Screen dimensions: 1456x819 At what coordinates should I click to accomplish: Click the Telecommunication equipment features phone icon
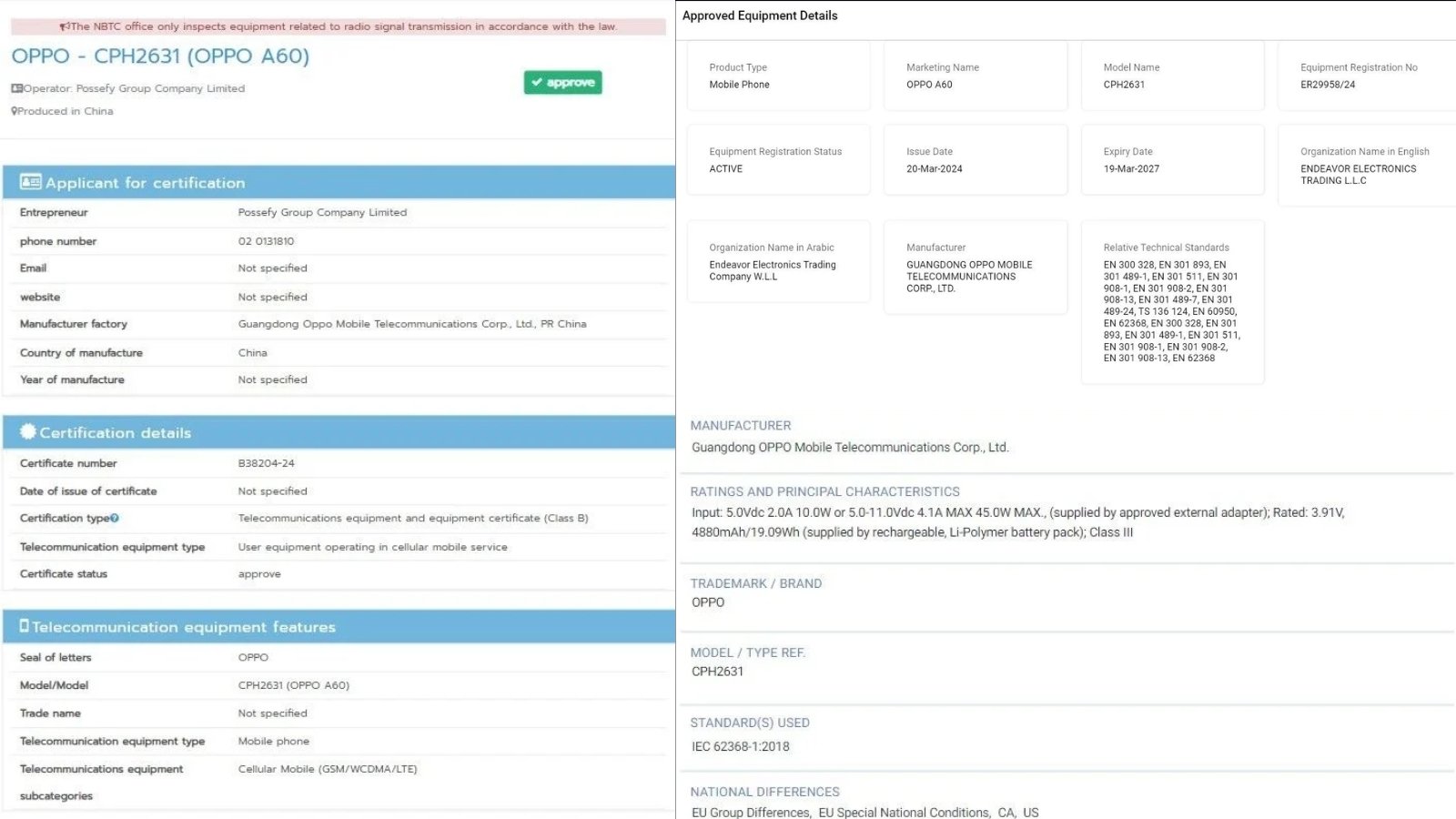tap(25, 626)
